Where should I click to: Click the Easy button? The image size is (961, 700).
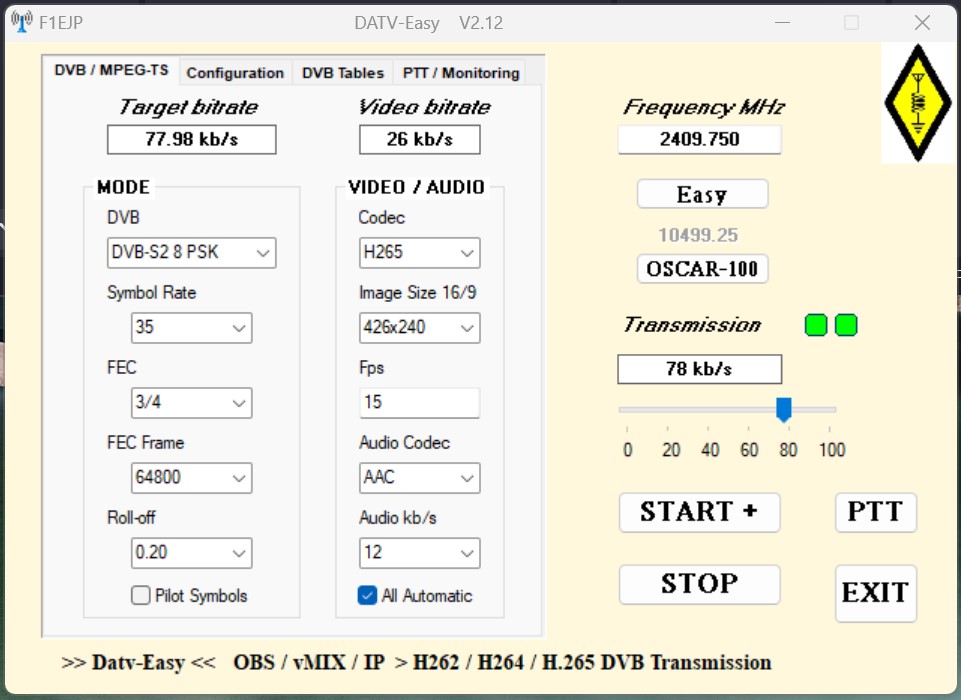coord(702,194)
